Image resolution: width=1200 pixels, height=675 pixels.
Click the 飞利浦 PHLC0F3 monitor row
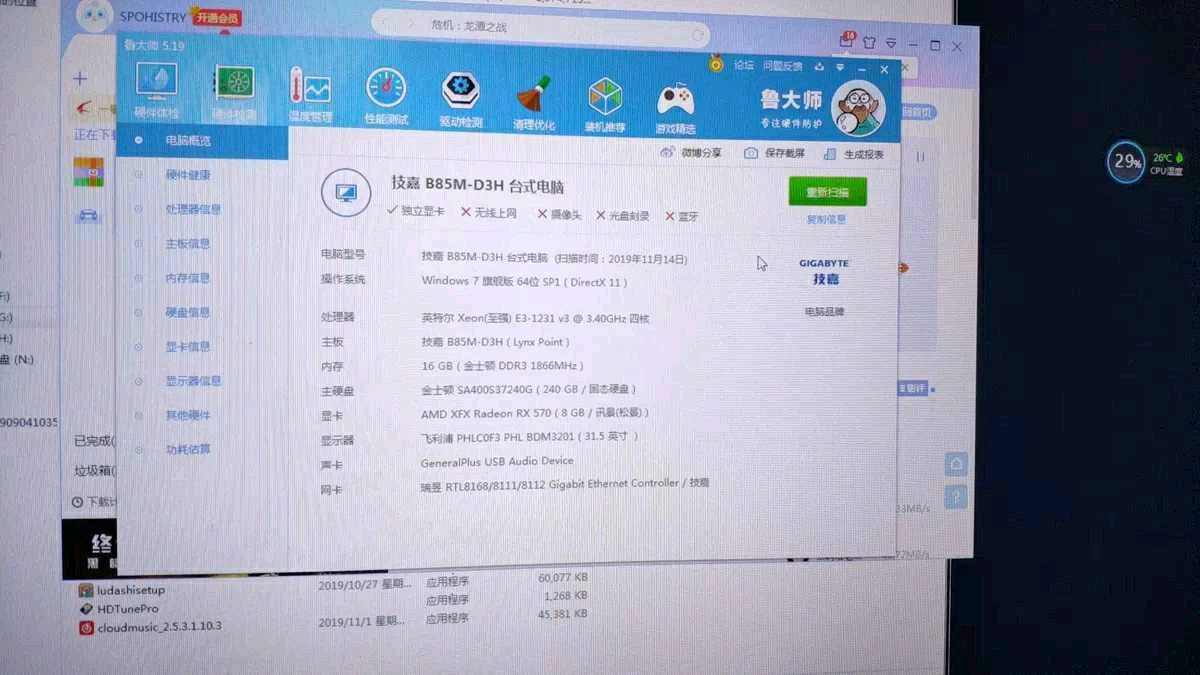coord(529,437)
